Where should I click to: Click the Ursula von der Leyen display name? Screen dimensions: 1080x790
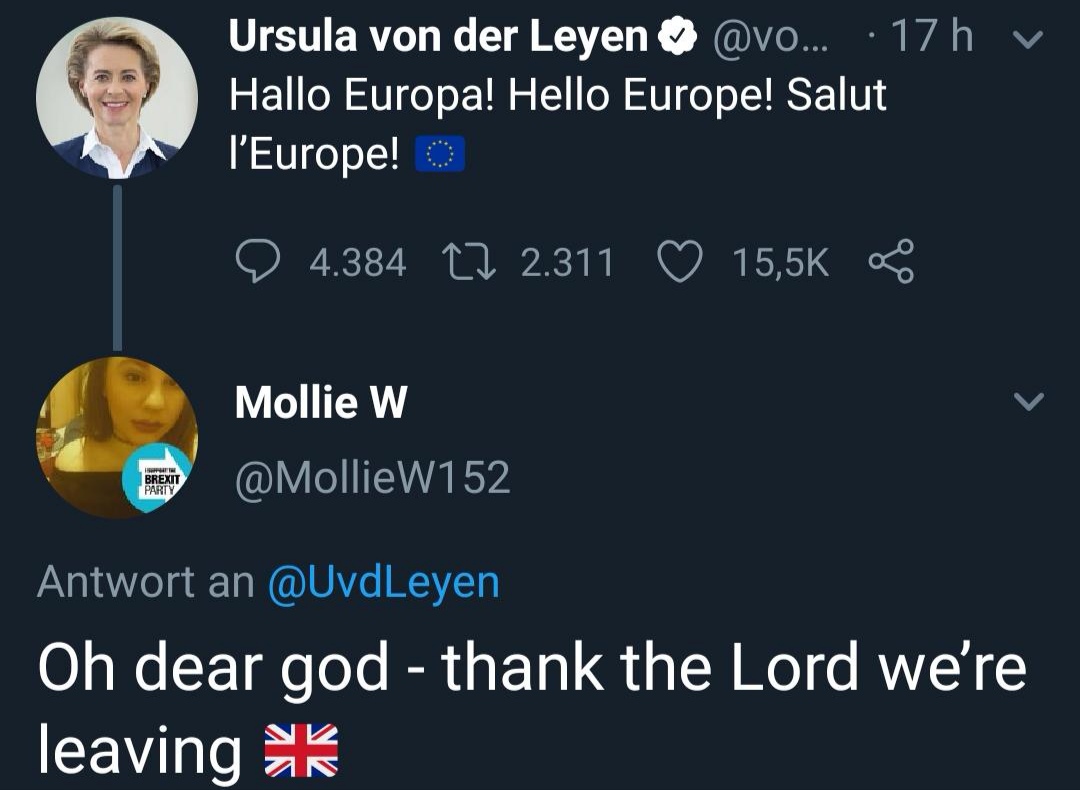click(439, 38)
